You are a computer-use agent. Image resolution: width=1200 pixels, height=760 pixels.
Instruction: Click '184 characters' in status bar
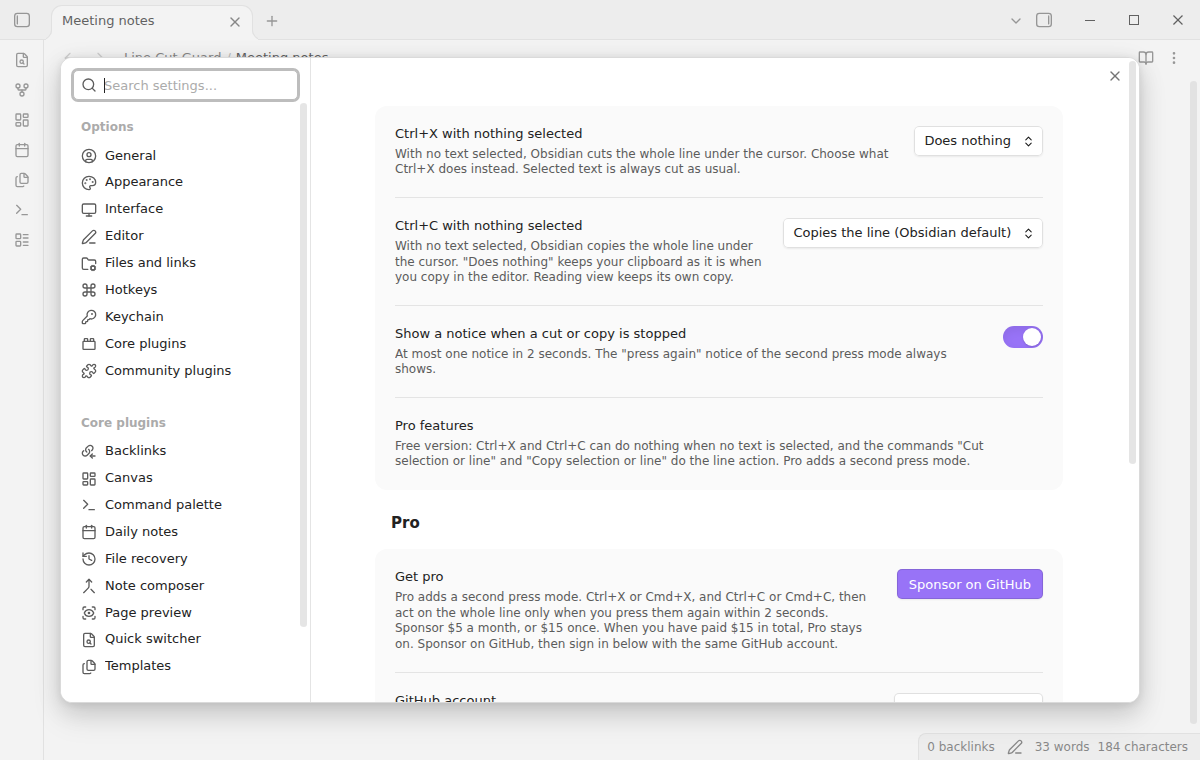tap(1143, 747)
